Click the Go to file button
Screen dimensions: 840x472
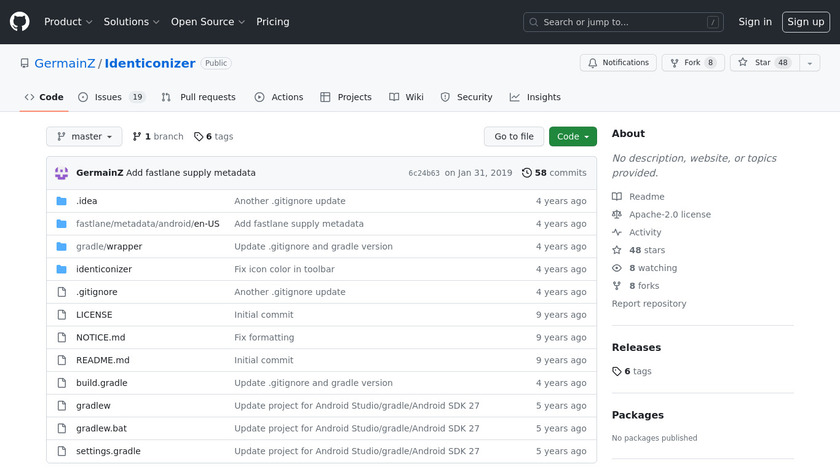(x=514, y=137)
